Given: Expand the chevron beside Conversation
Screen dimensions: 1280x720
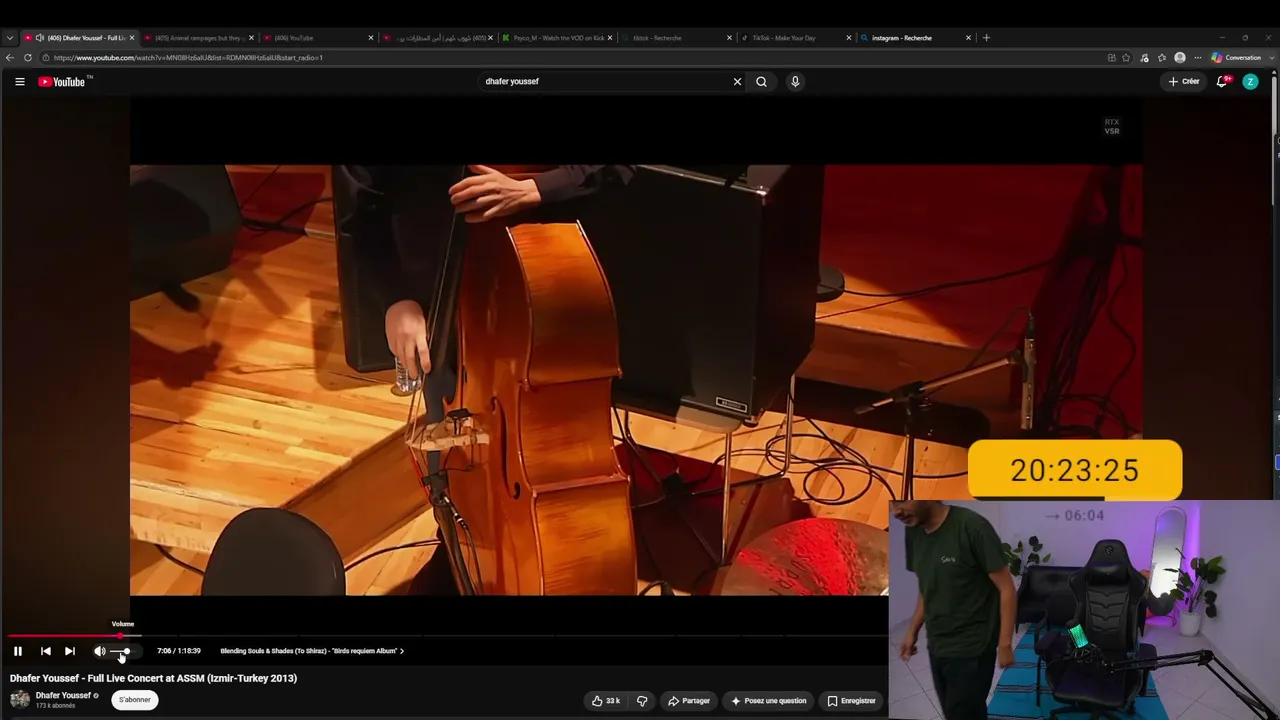Looking at the screenshot, I should (1270, 58).
